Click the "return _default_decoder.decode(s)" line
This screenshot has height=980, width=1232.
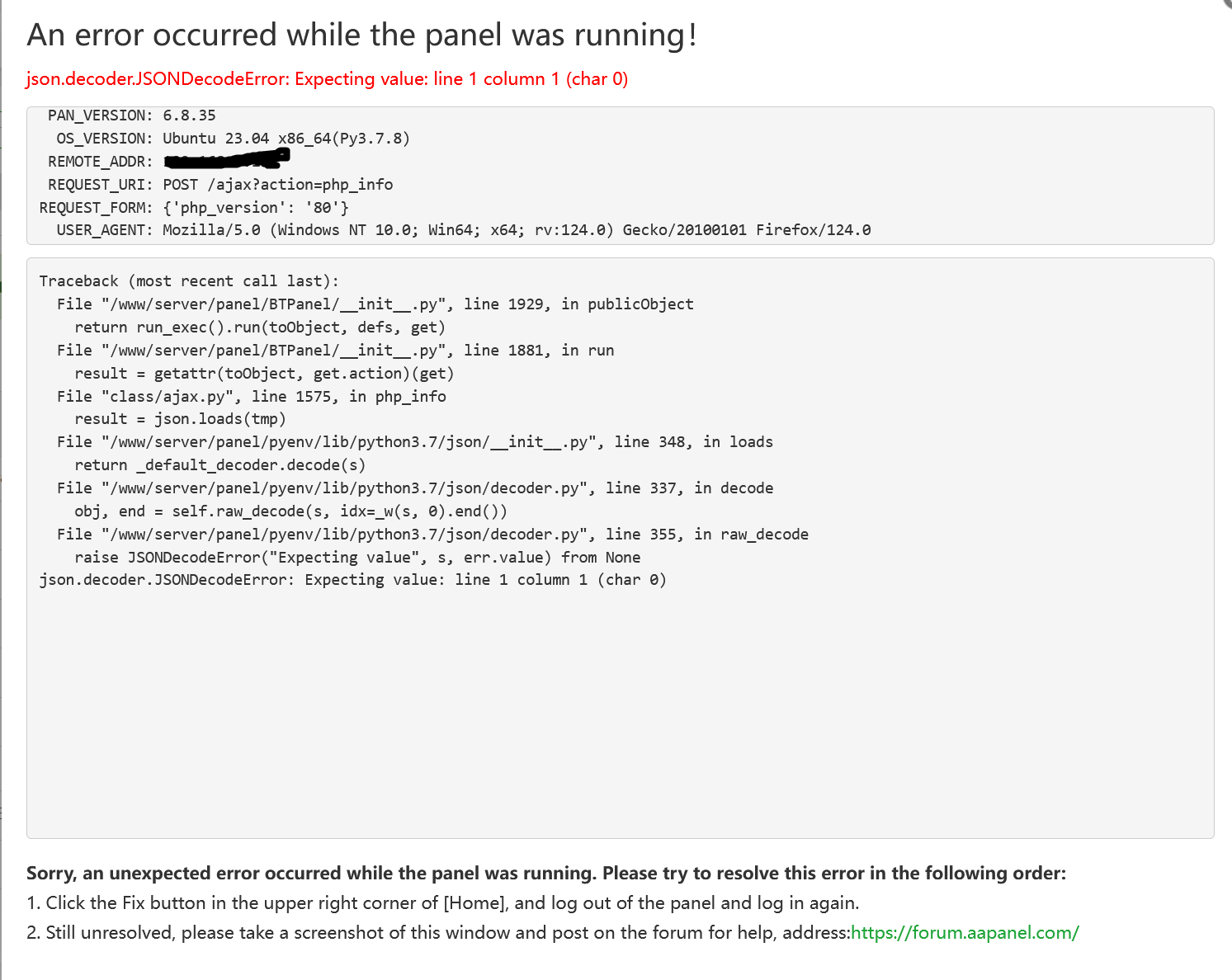pos(219,465)
